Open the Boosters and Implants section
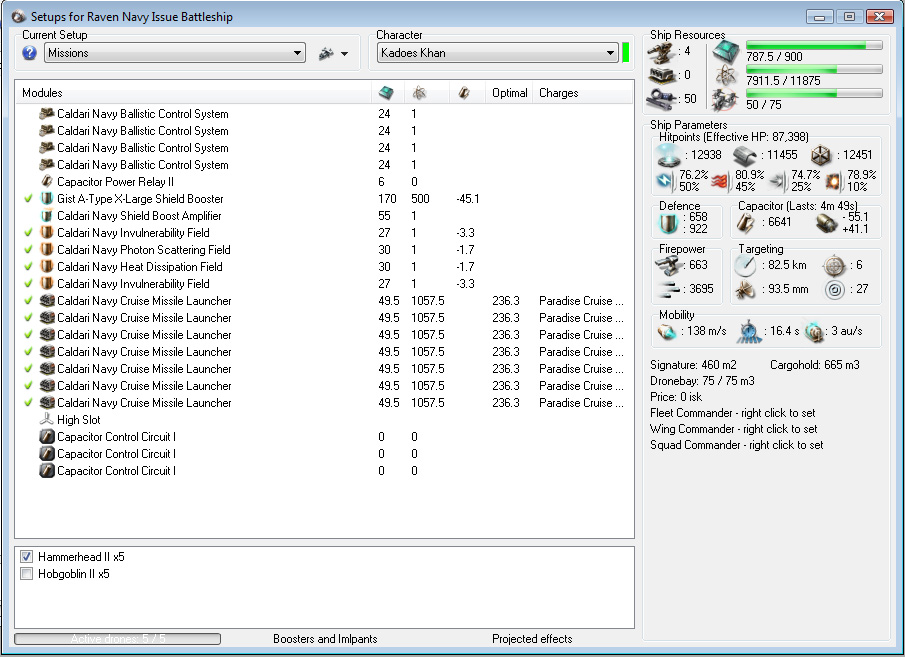The height and width of the screenshot is (657, 905). click(325, 639)
